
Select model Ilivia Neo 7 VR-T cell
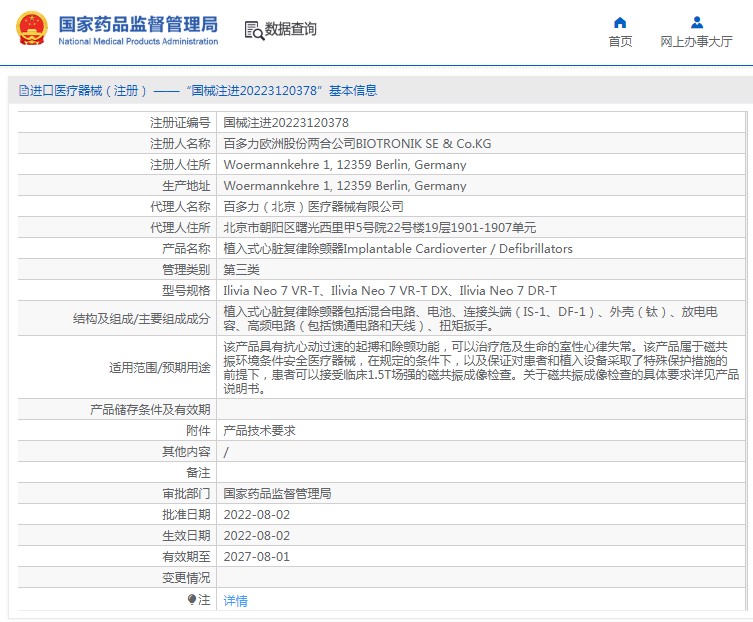point(390,291)
